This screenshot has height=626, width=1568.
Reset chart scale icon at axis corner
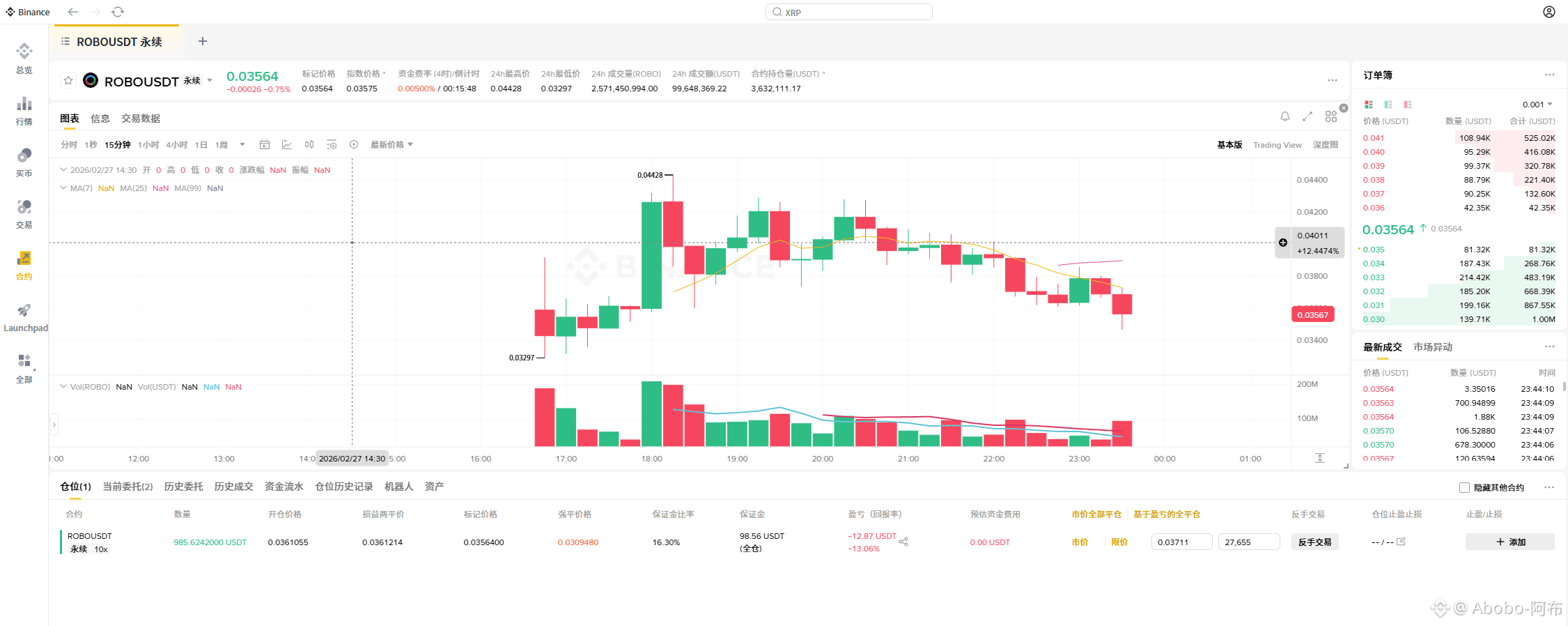[1319, 458]
